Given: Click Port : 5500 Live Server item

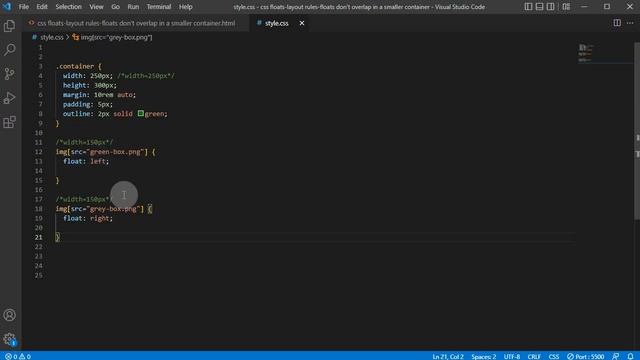Looking at the screenshot, I should point(586,356).
